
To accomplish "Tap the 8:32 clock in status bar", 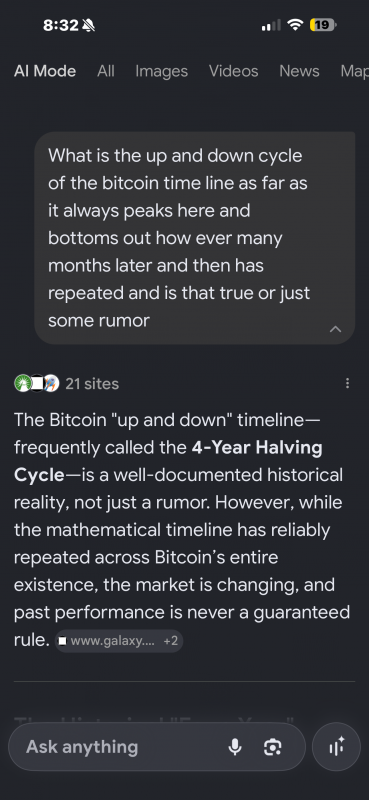I will 61,25.
